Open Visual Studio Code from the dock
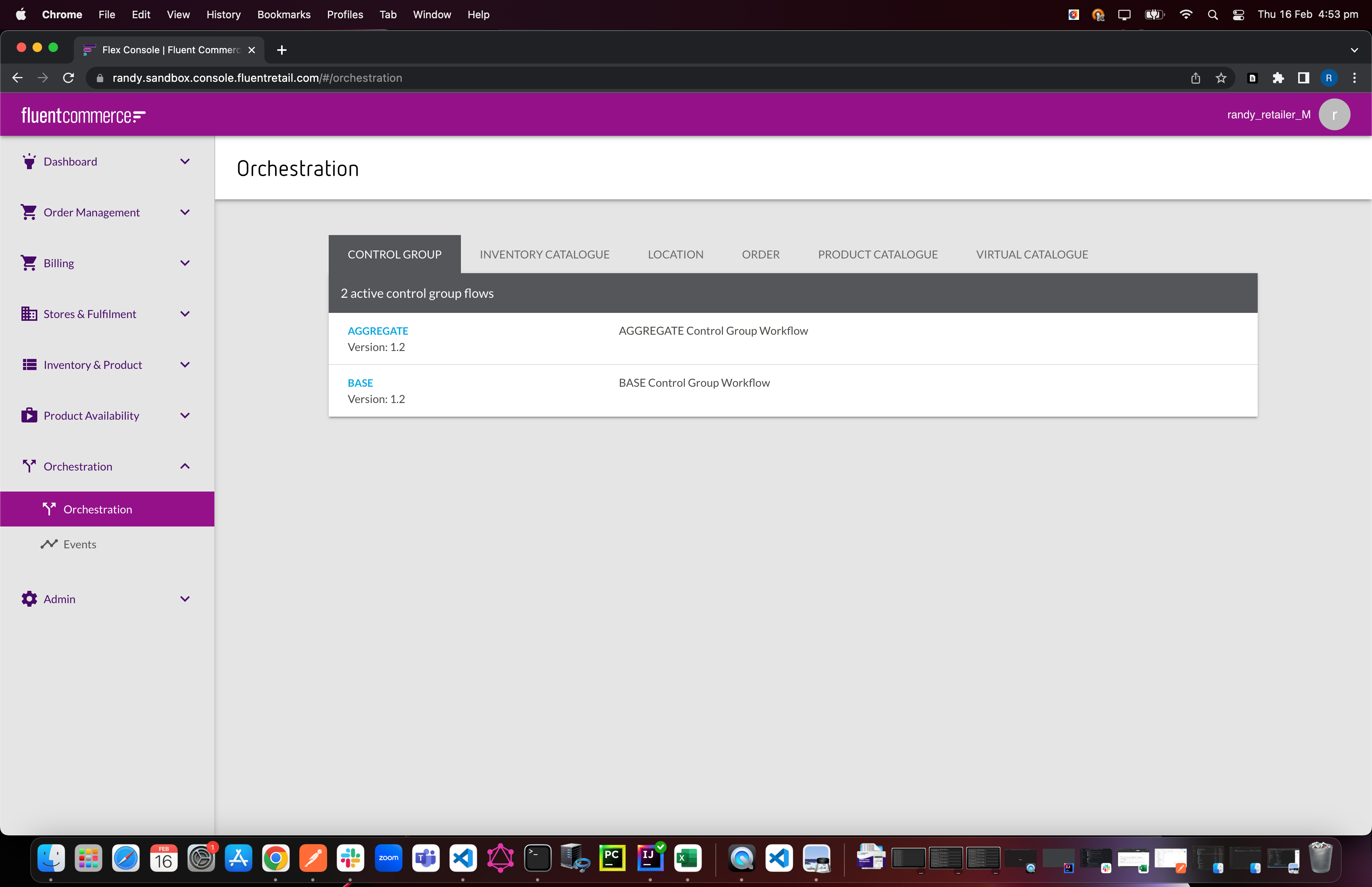1372x887 pixels. (463, 858)
